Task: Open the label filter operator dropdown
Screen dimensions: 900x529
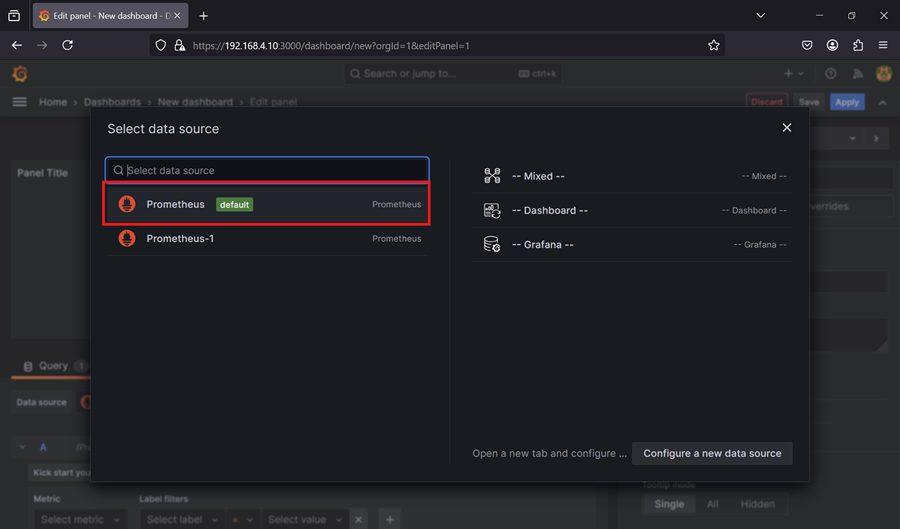Action: pyautogui.click(x=242, y=519)
